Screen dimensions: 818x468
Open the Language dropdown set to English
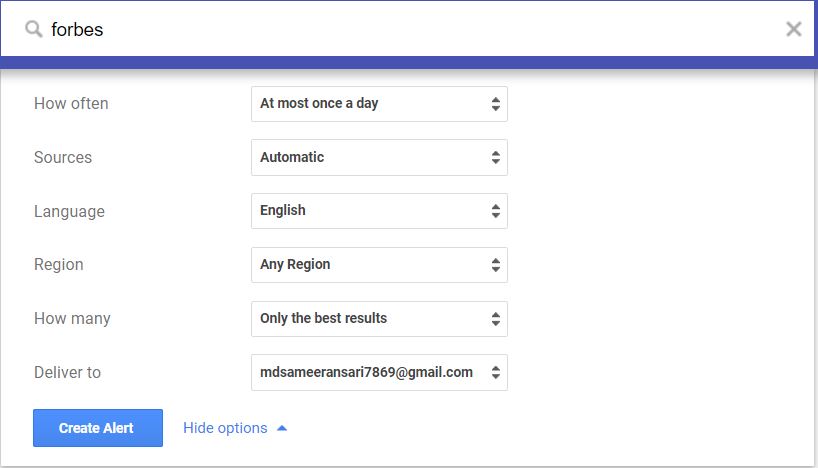click(379, 211)
